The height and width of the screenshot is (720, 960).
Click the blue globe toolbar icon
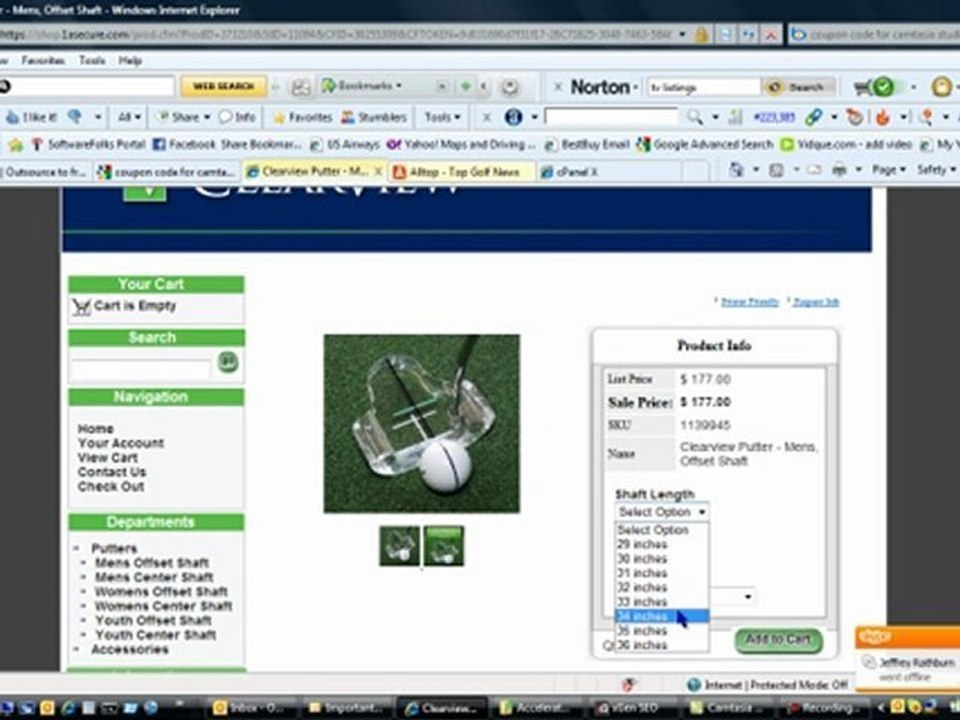(514, 116)
